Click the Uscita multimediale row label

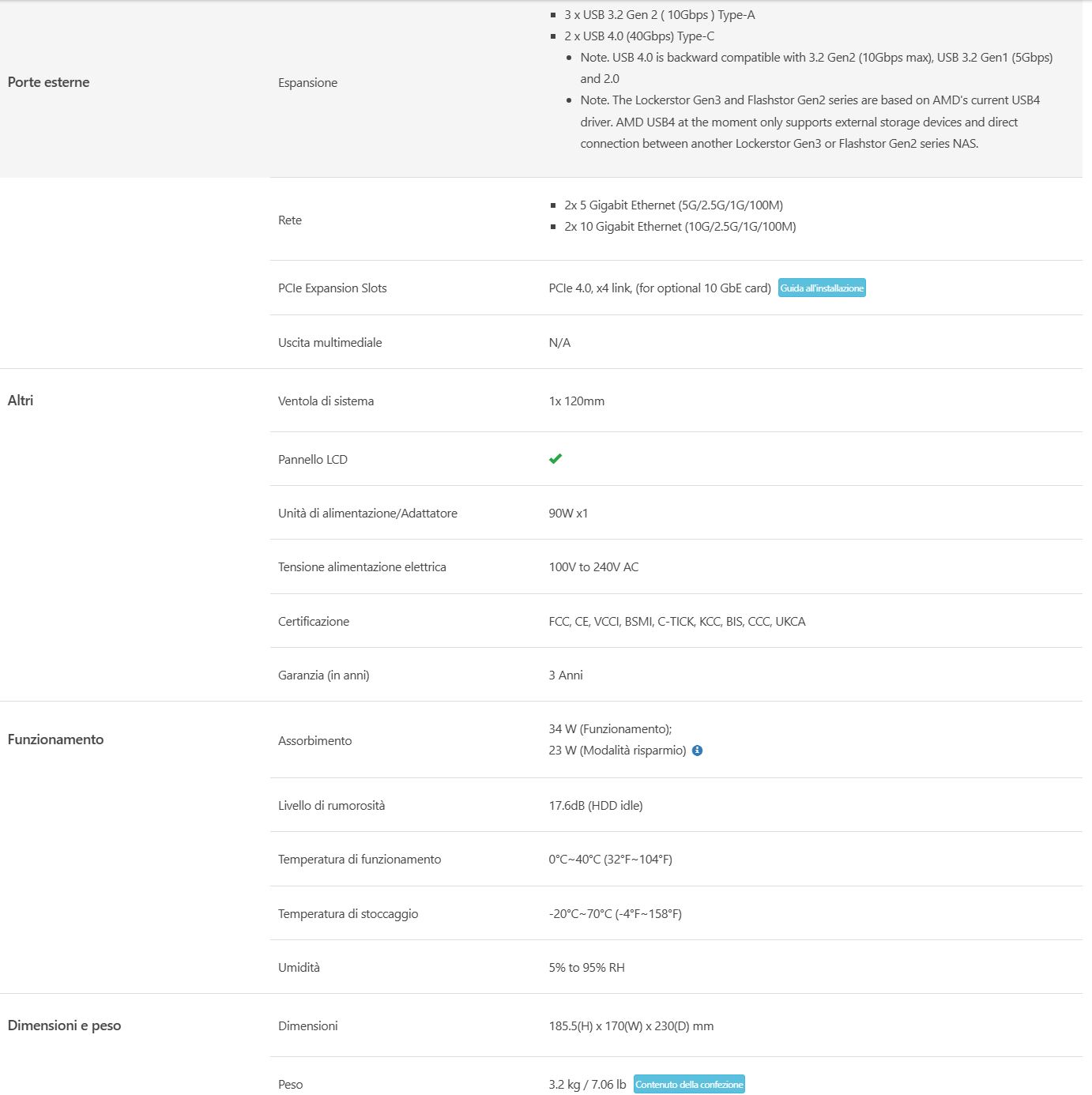[x=330, y=343]
